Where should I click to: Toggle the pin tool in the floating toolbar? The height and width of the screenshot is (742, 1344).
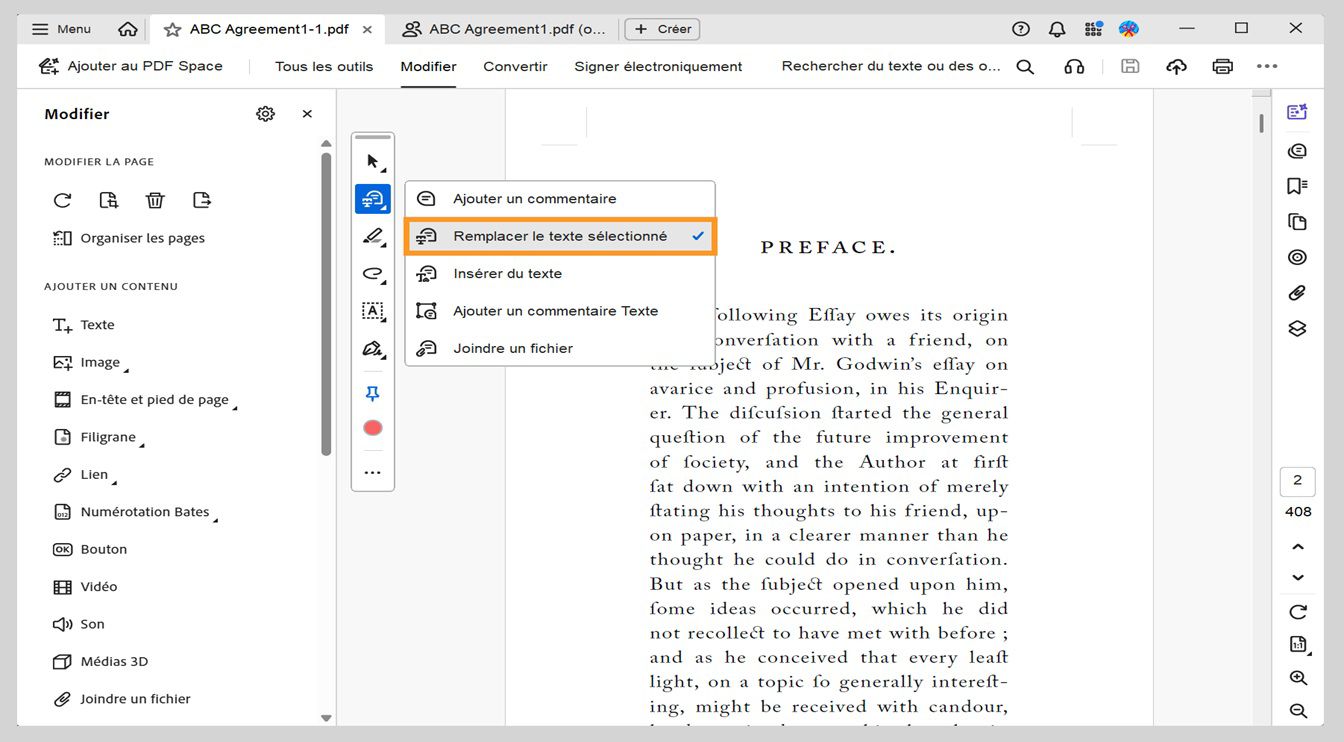pos(372,393)
